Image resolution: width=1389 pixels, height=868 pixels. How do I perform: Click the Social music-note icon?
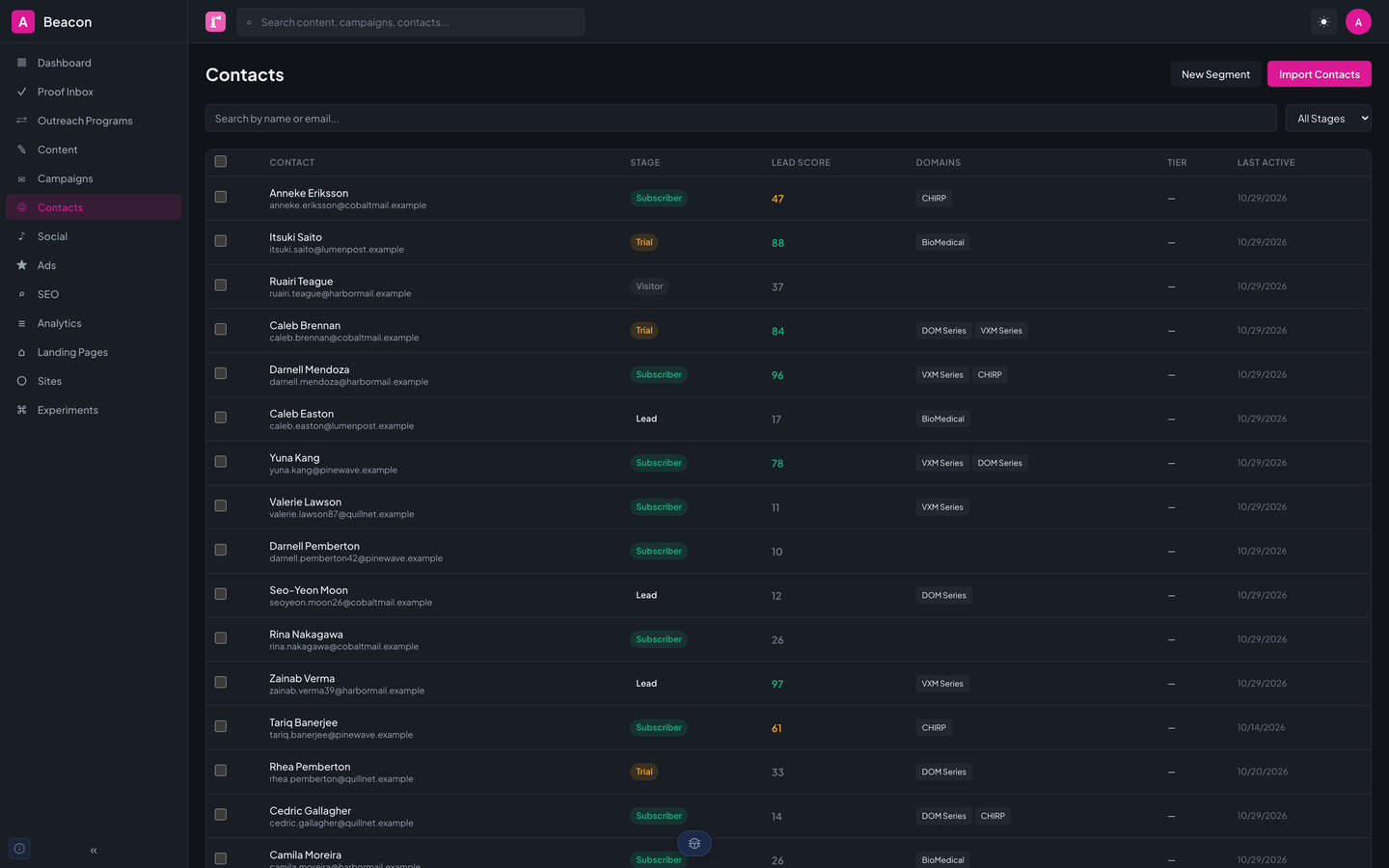21,236
